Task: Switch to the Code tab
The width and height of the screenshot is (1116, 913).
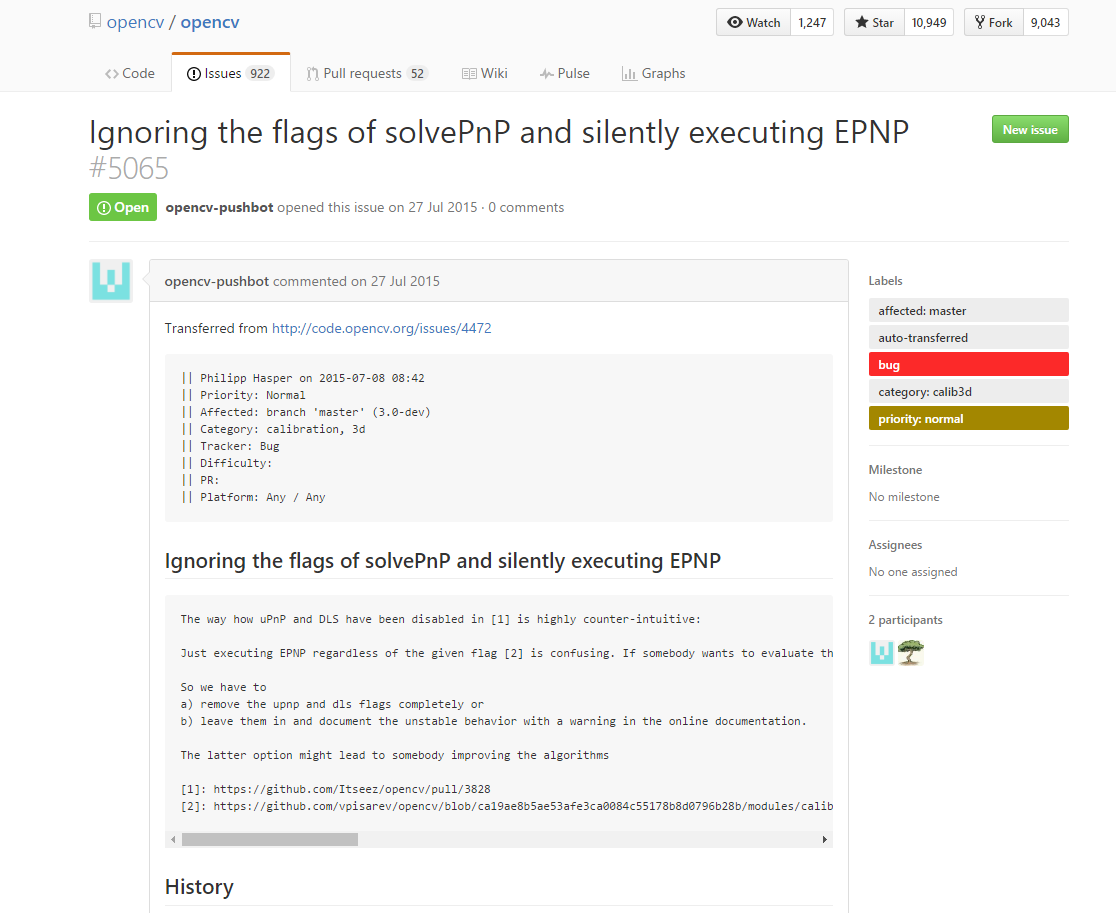Action: click(x=130, y=73)
